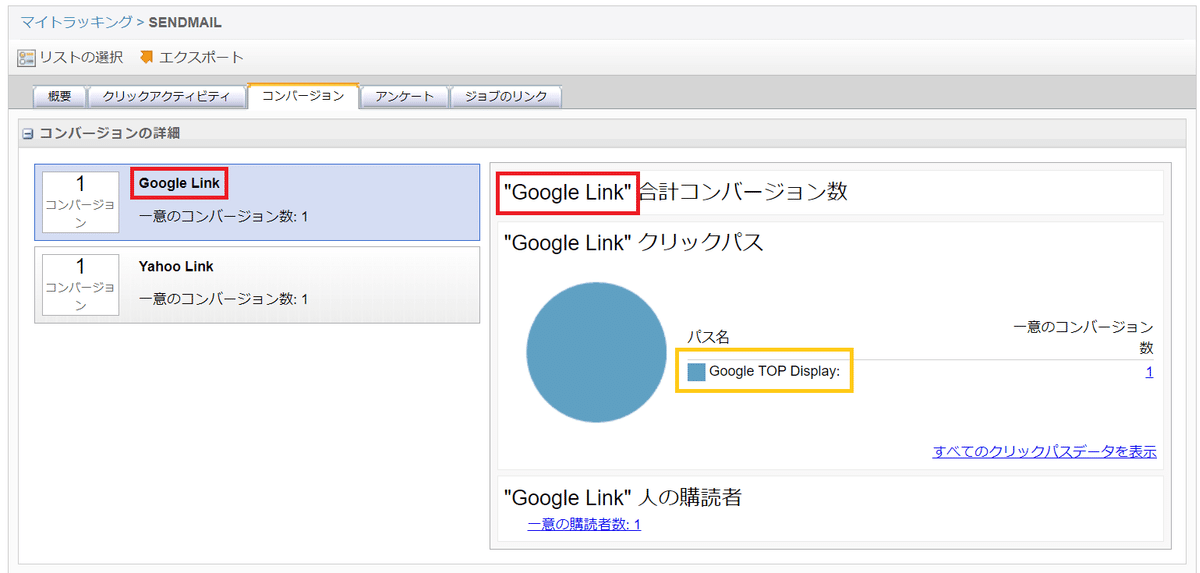Image resolution: width=1200 pixels, height=573 pixels.
Task: Click "Google Link" クリックパス heading
Action: 633,242
